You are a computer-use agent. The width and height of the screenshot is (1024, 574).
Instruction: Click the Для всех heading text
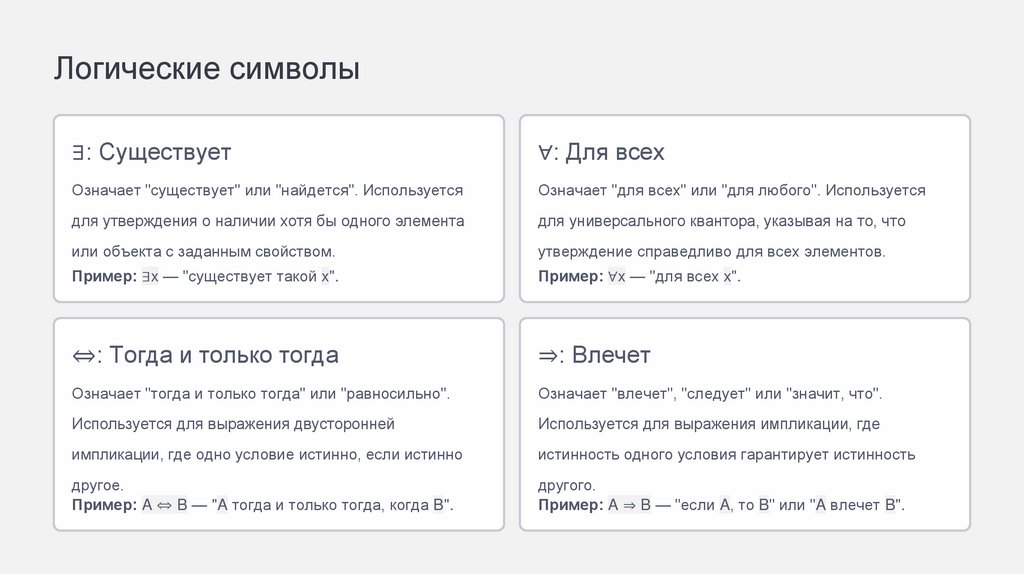(615, 153)
